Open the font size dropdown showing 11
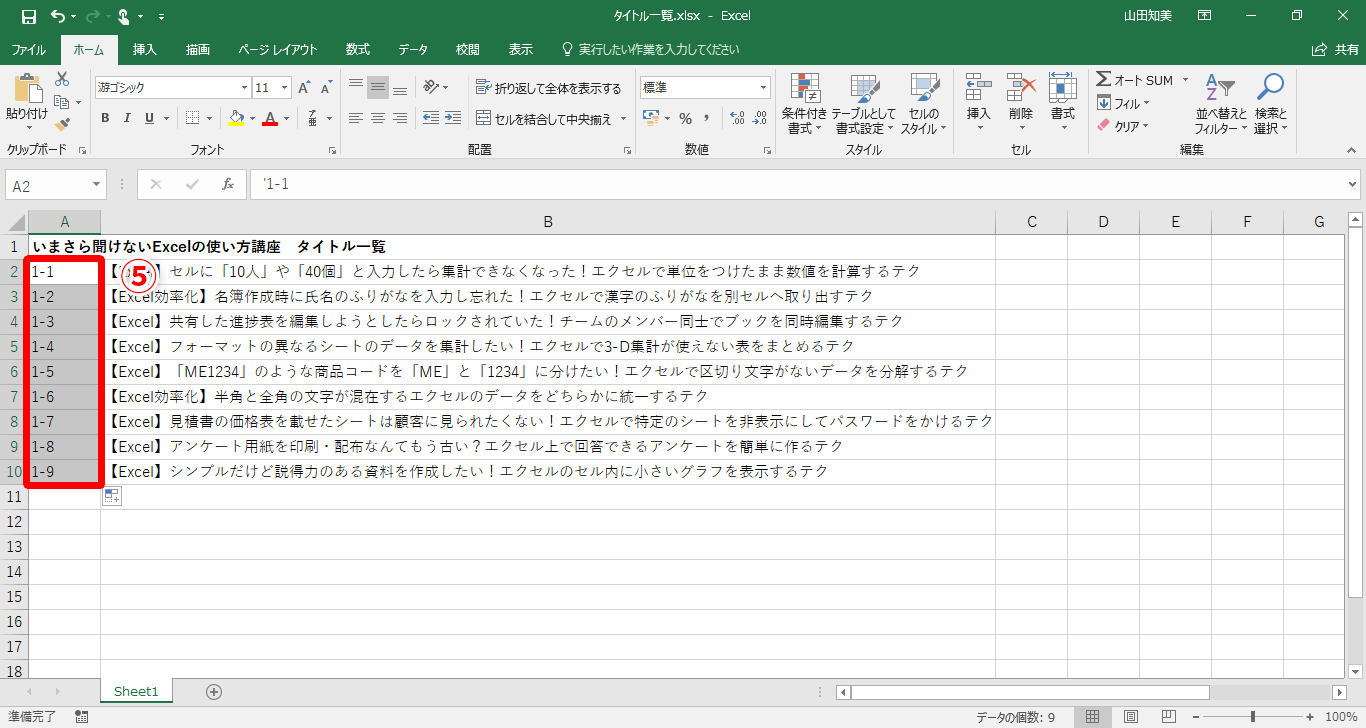1366x728 pixels. tap(285, 88)
